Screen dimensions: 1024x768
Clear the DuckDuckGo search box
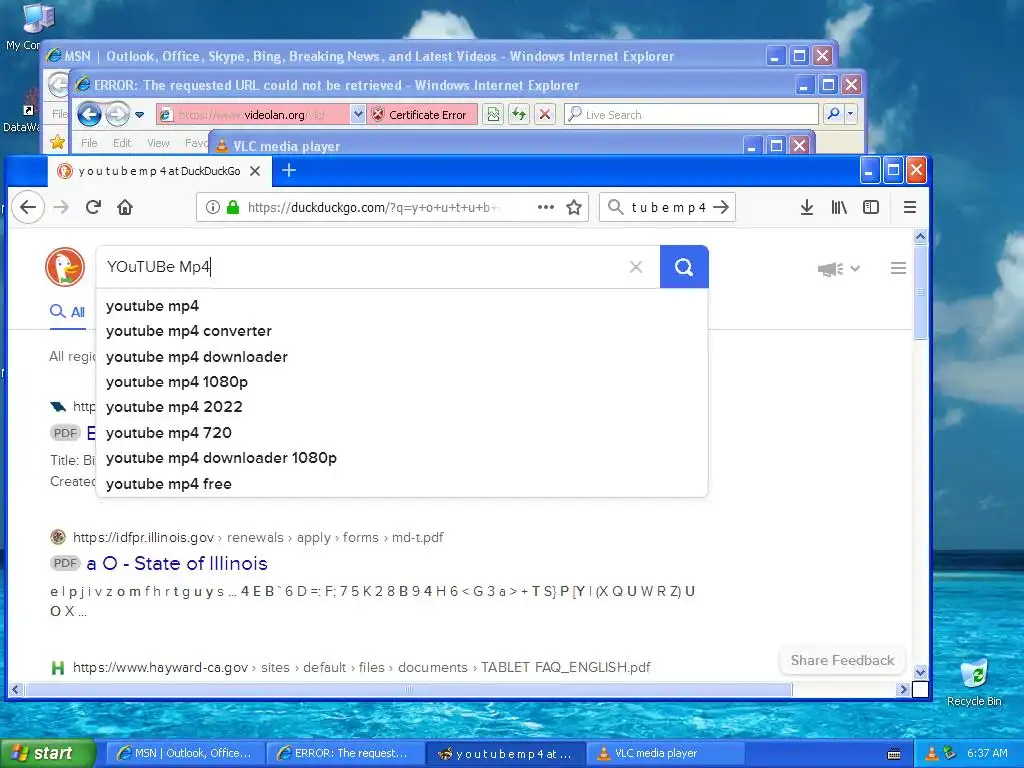636,267
